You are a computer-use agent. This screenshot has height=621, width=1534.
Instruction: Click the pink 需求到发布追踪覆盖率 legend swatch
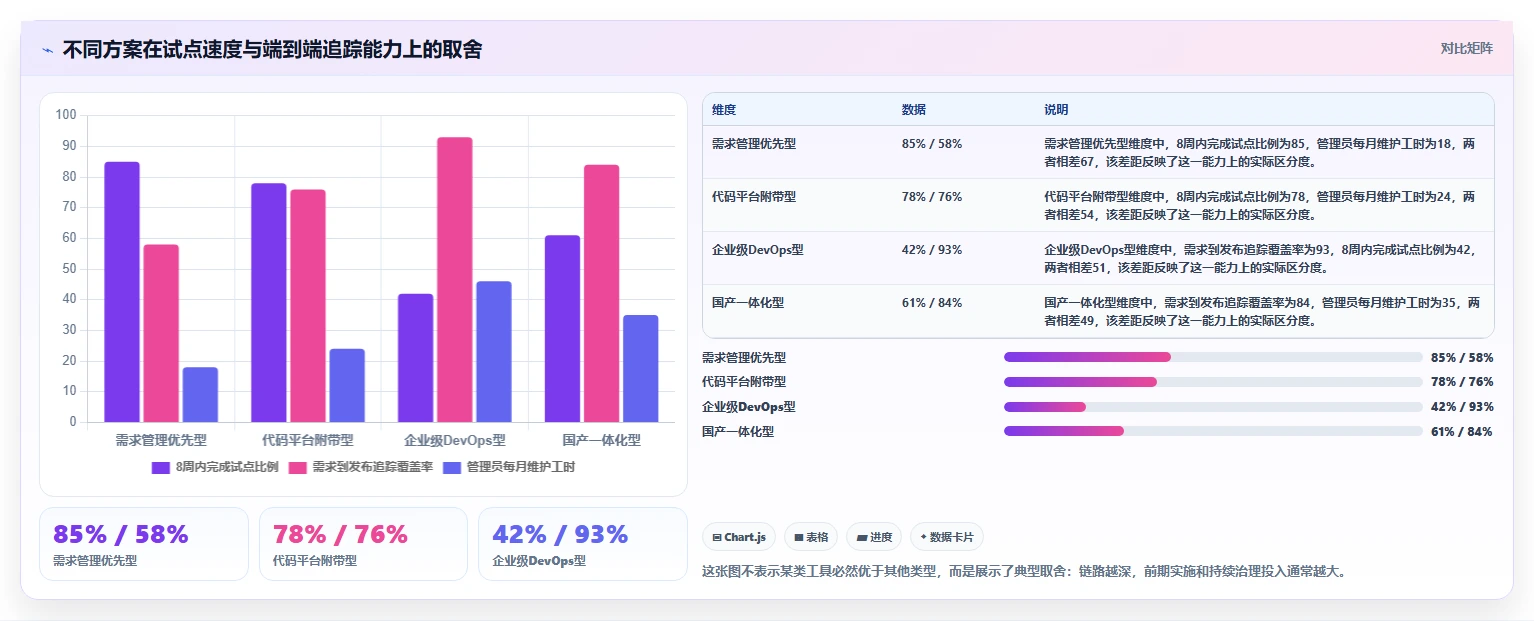pyautogui.click(x=298, y=467)
